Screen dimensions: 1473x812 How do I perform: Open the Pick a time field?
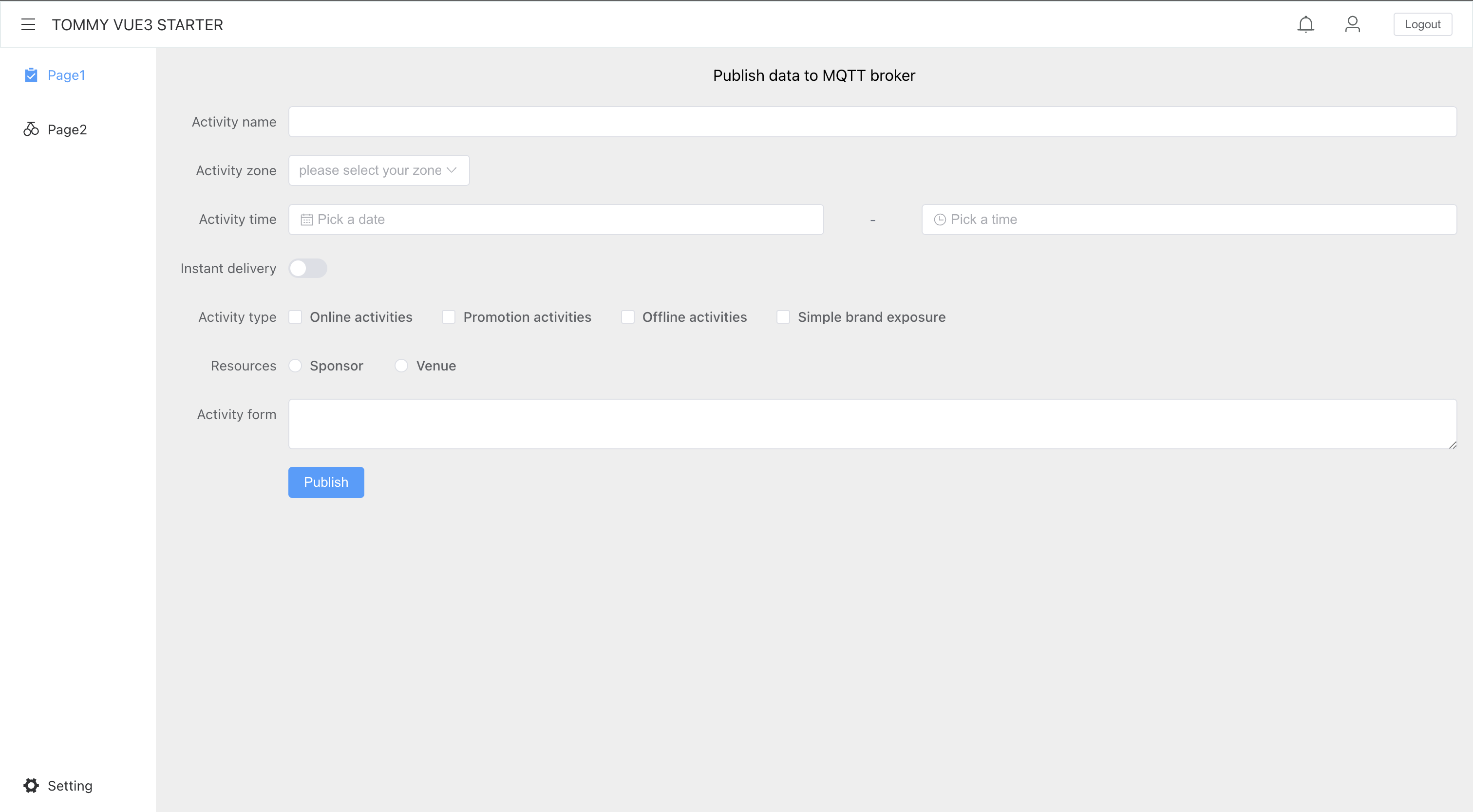tap(1189, 220)
